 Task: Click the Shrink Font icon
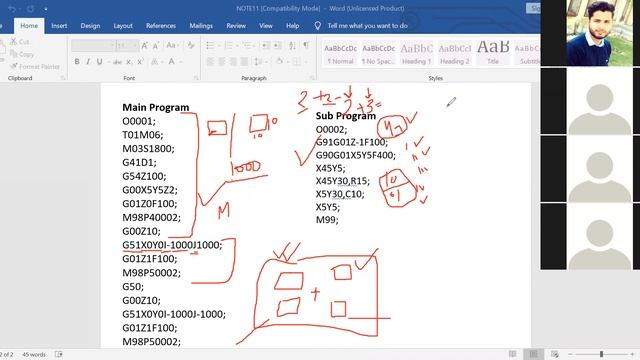(156, 46)
